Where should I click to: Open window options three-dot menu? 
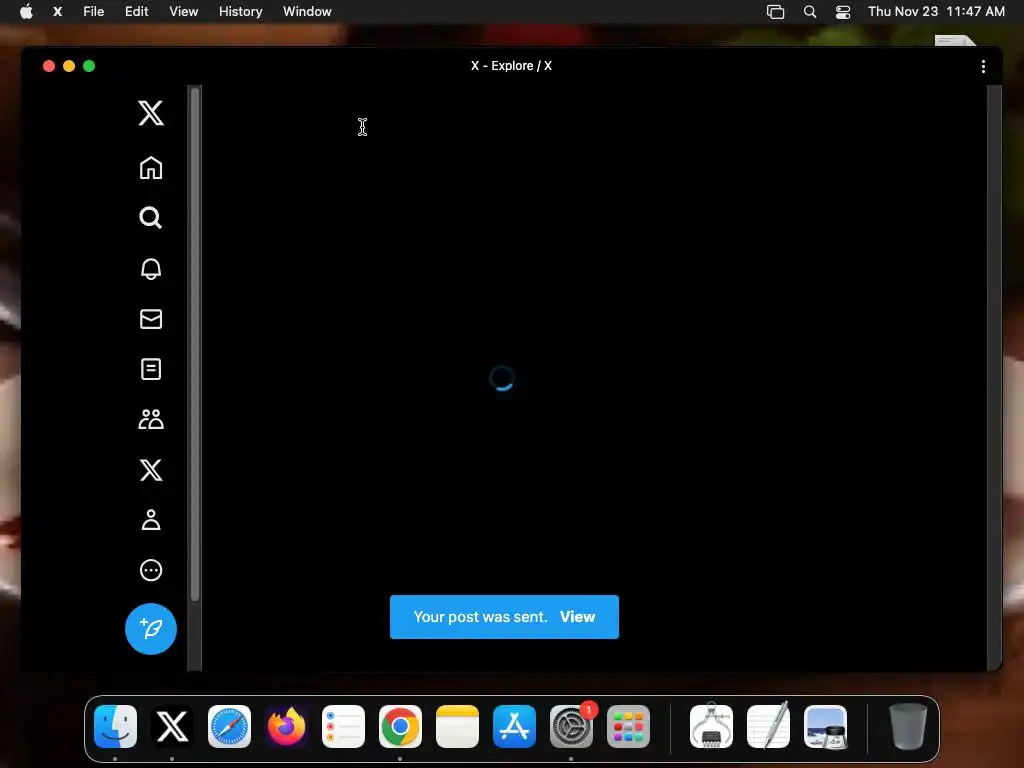pos(984,67)
